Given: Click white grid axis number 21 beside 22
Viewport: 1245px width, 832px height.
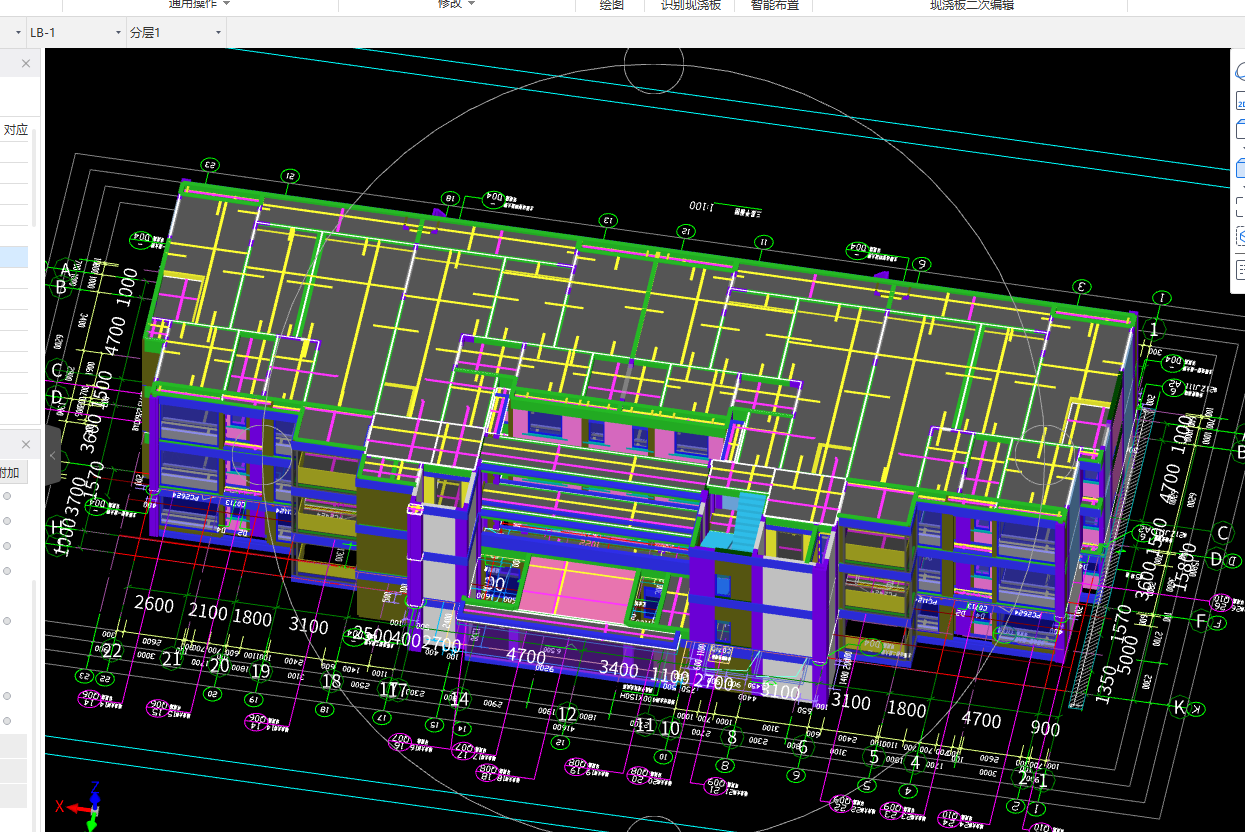Looking at the screenshot, I should pyautogui.click(x=172, y=658).
